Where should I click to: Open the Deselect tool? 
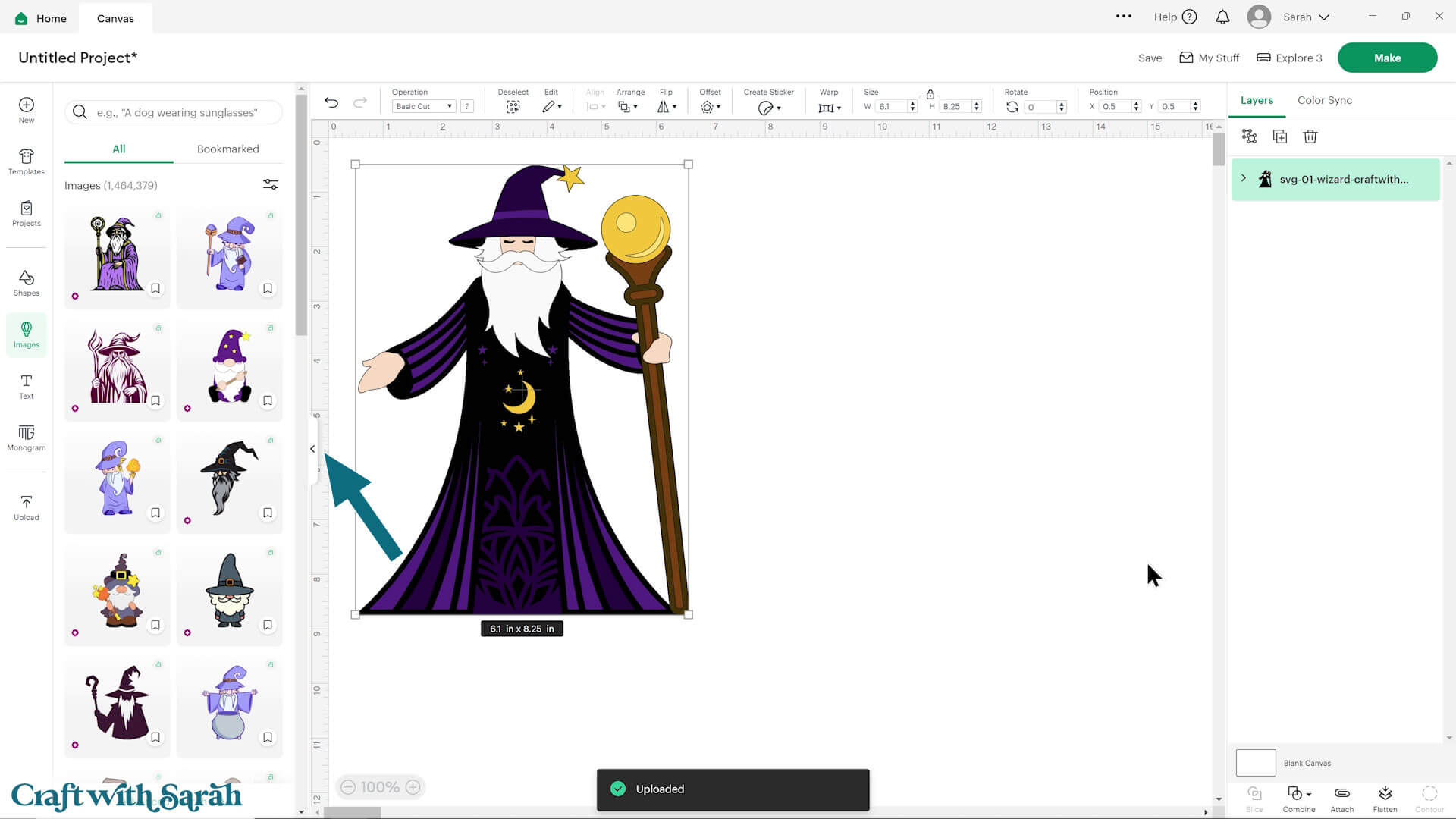[513, 106]
